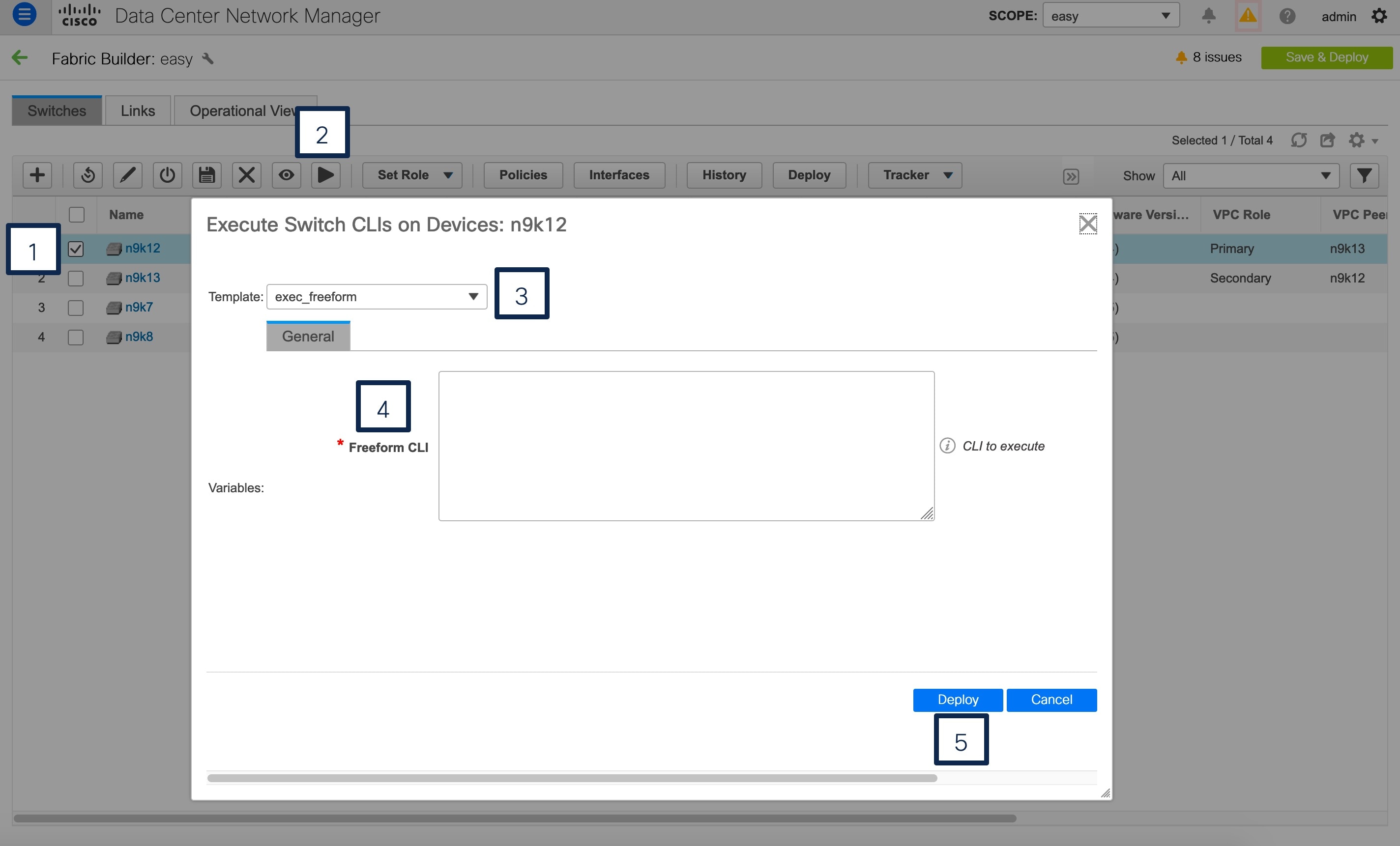Click the Secondary VPC role cell
Image resolution: width=1400 pixels, height=846 pixels.
coord(1240,278)
